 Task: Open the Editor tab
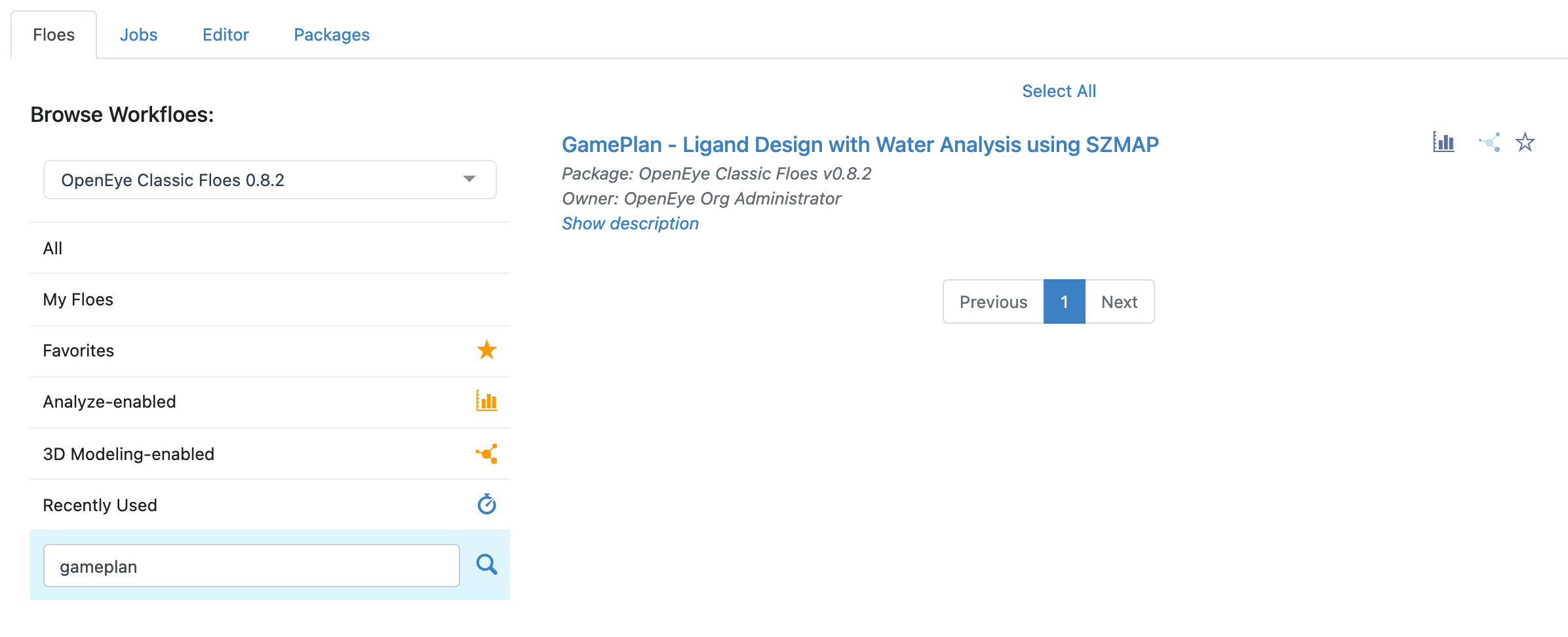pos(225,35)
